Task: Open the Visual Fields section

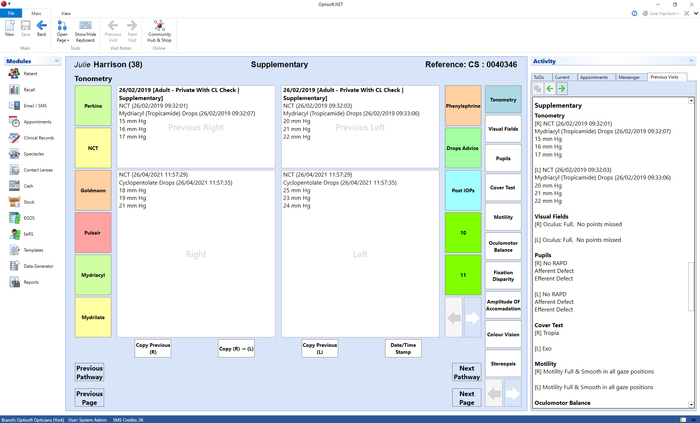Action: click(x=503, y=129)
